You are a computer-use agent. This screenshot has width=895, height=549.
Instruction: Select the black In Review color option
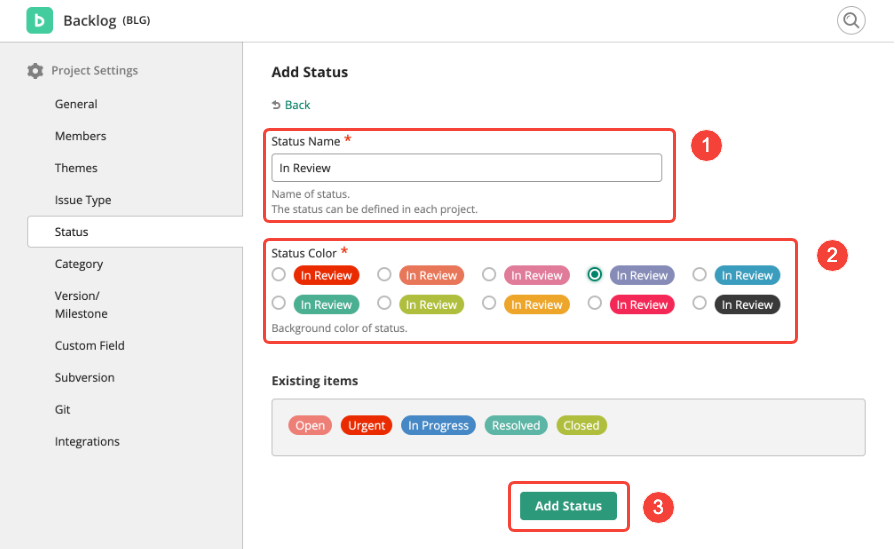700,304
